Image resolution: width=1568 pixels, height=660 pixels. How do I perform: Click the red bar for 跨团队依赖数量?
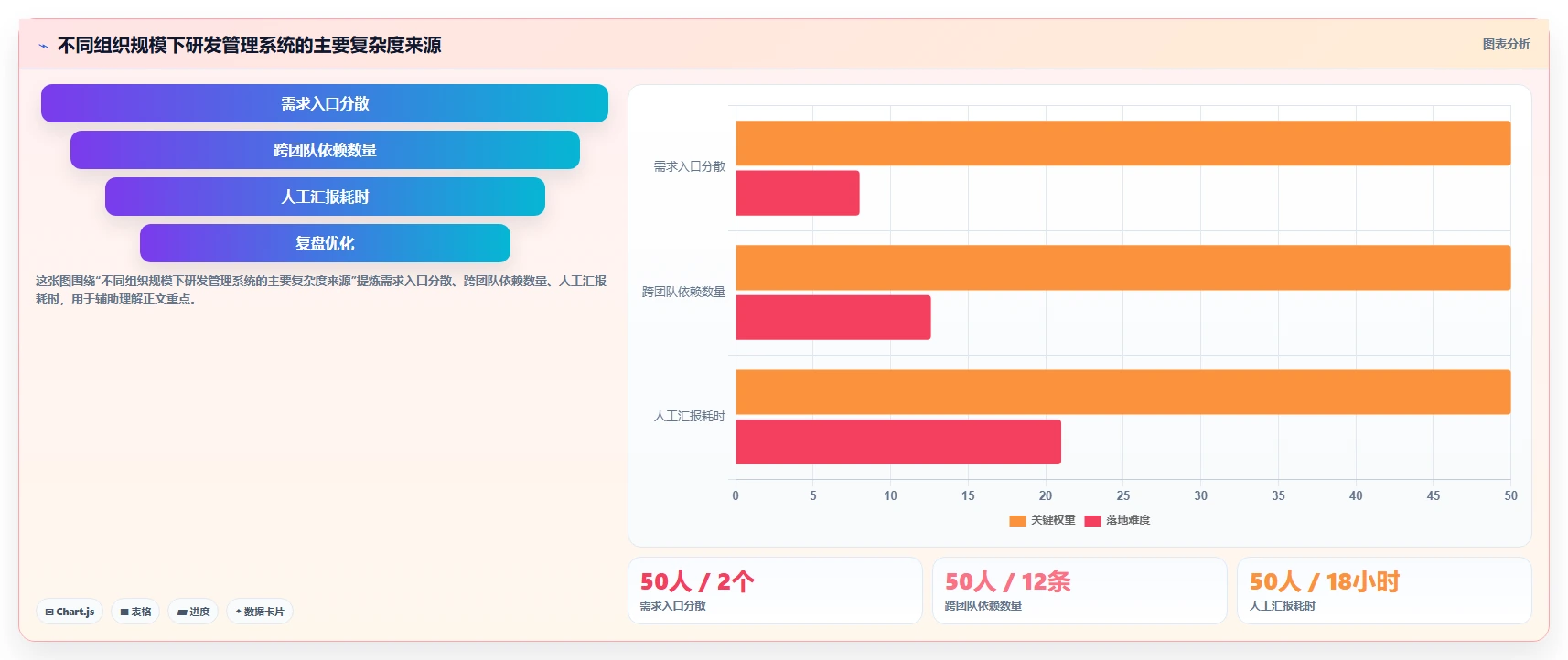(x=832, y=317)
